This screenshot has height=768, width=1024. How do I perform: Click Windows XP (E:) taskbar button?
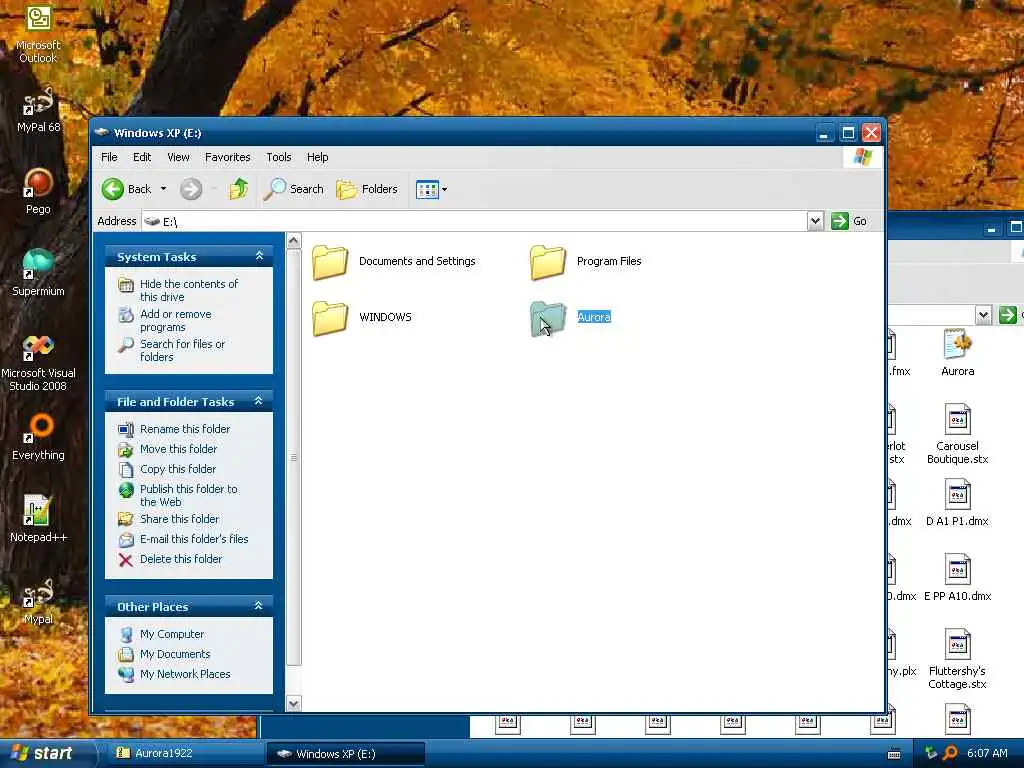345,754
